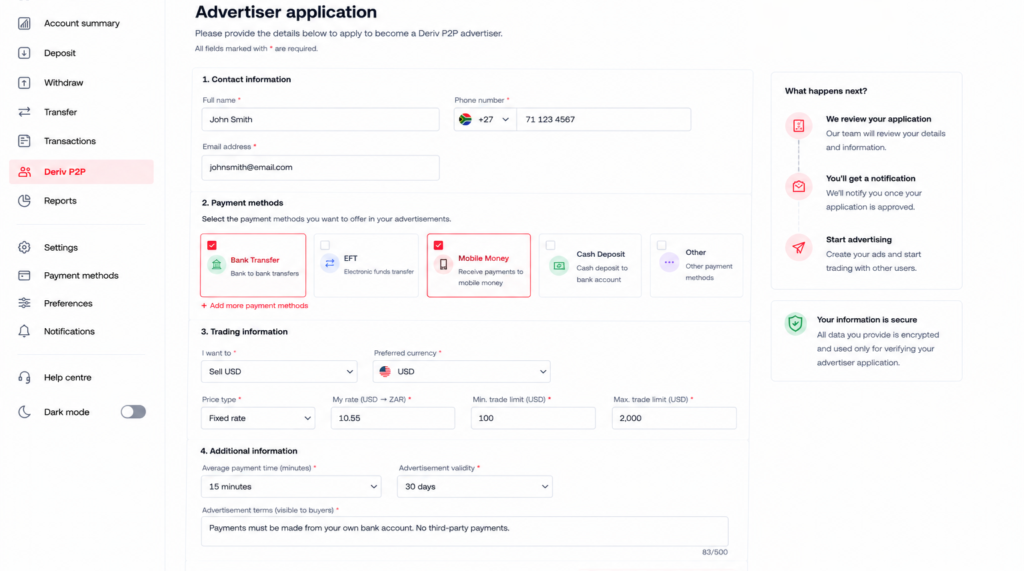
Task: Open Notifications bell icon
Action: point(24,331)
